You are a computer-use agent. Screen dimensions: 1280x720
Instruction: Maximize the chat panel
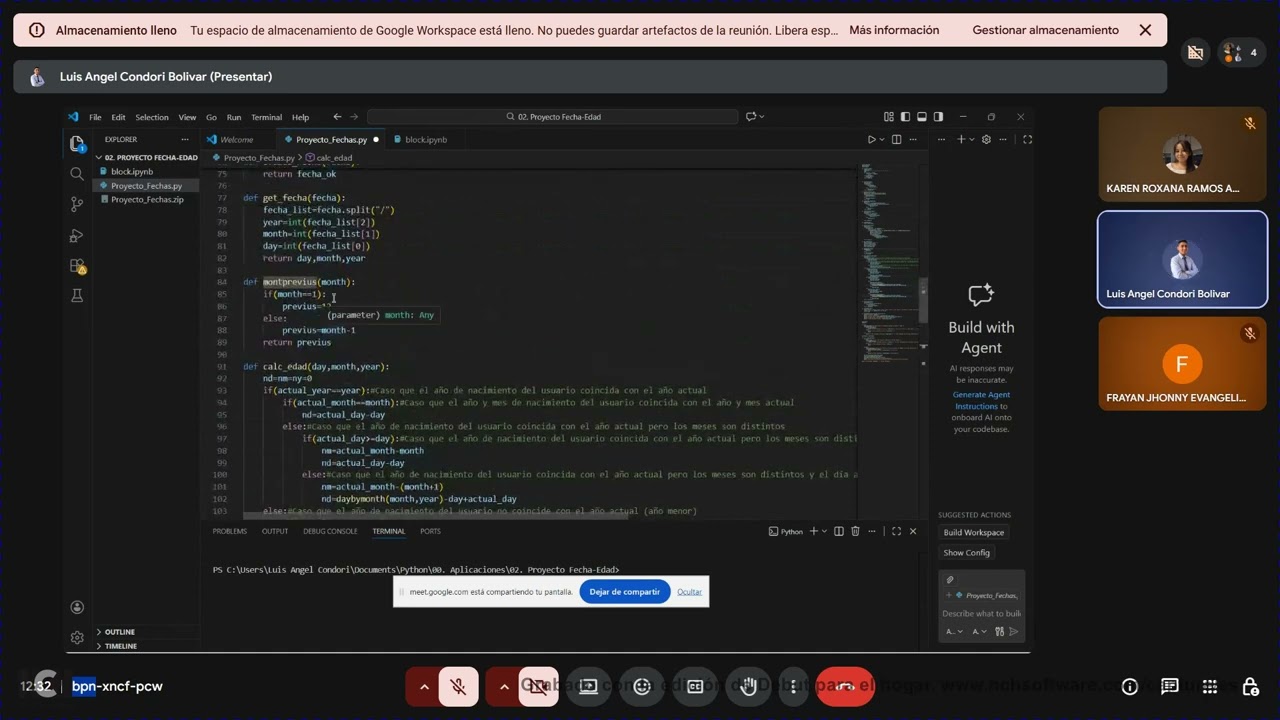pos(1027,139)
